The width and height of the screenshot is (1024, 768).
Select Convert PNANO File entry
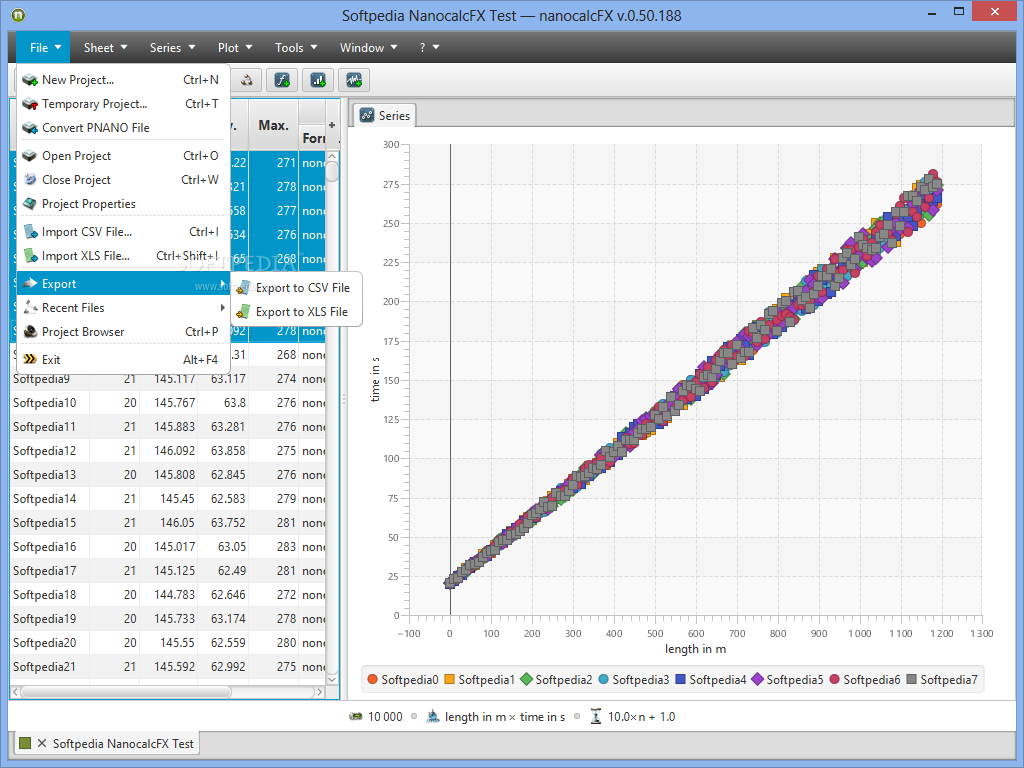point(123,128)
